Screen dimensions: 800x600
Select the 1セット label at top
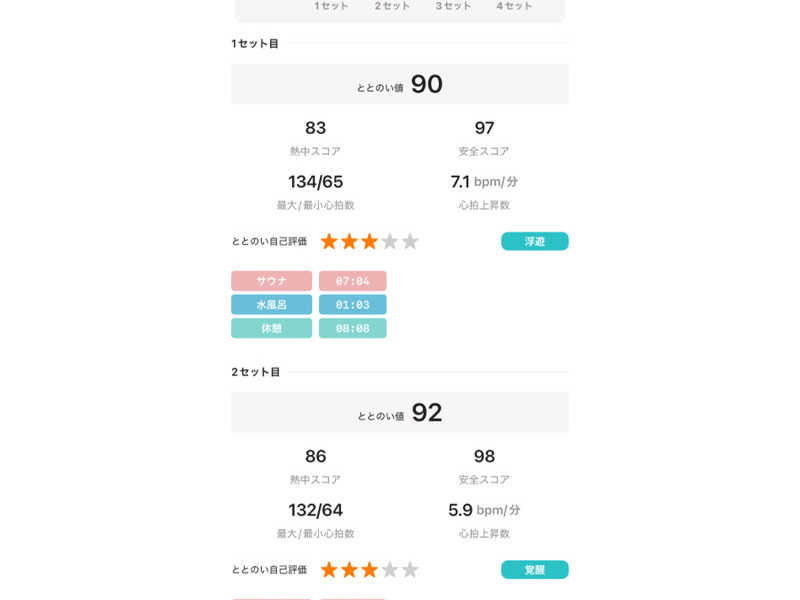point(332,6)
